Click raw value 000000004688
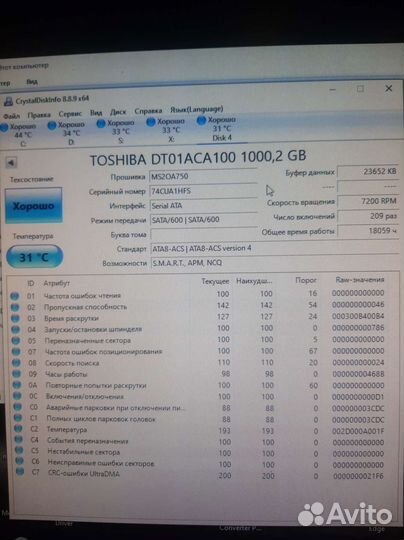404x540 pixels. coord(358,374)
